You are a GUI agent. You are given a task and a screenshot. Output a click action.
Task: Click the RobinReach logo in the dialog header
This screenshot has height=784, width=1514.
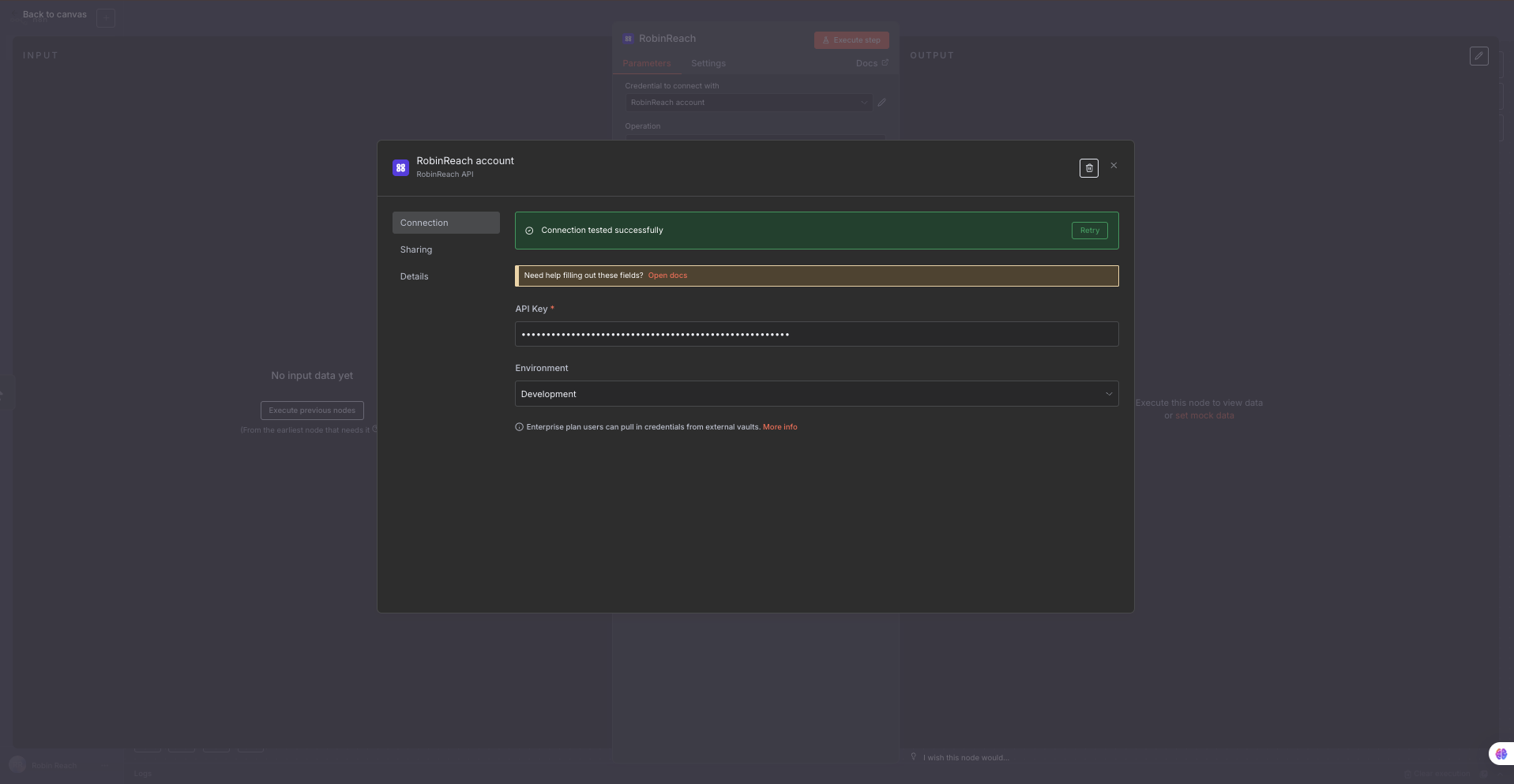400,167
